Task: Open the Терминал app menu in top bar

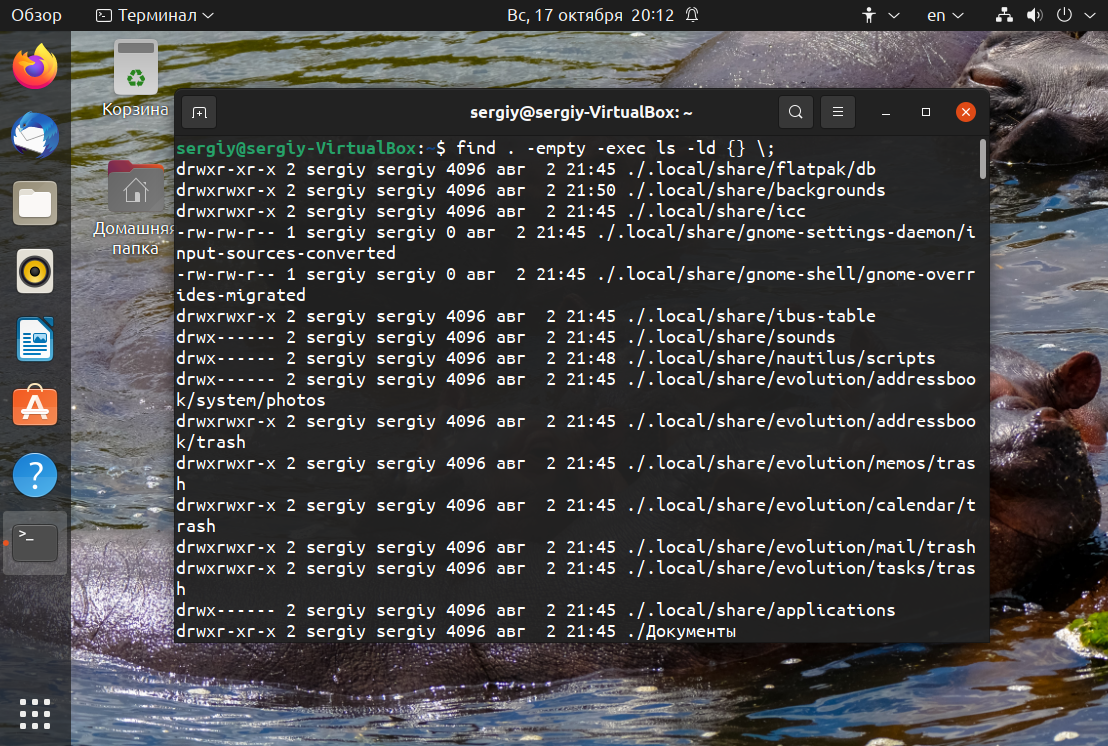Action: click(155, 15)
